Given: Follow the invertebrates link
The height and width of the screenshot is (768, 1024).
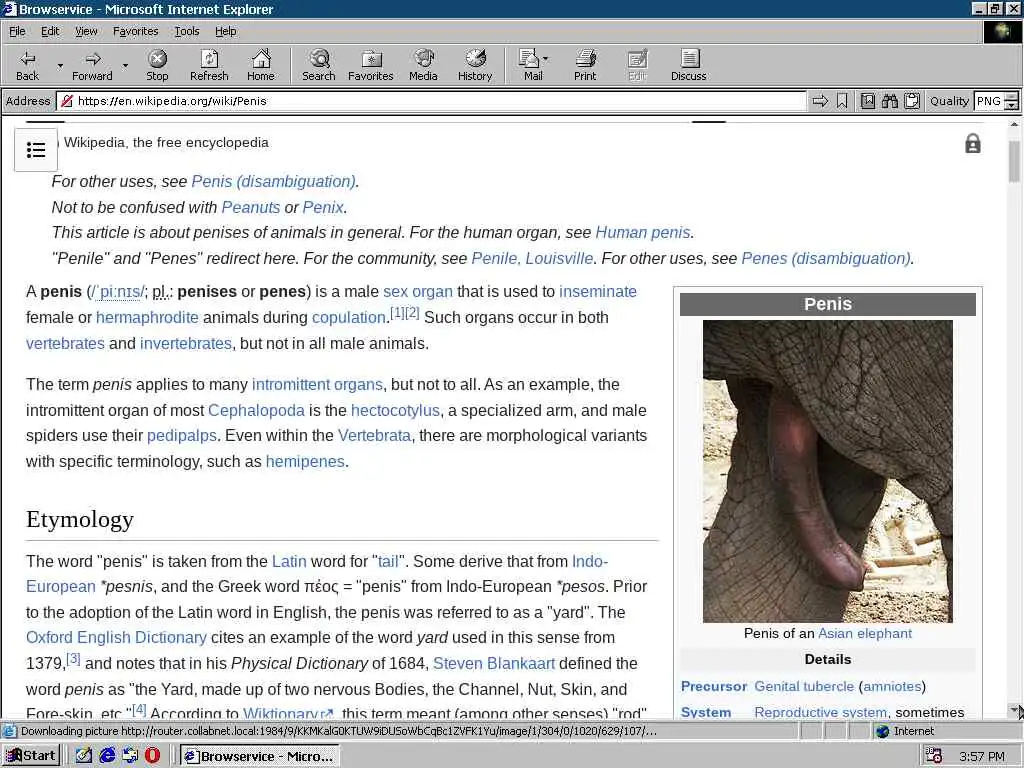Looking at the screenshot, I should [x=186, y=344].
